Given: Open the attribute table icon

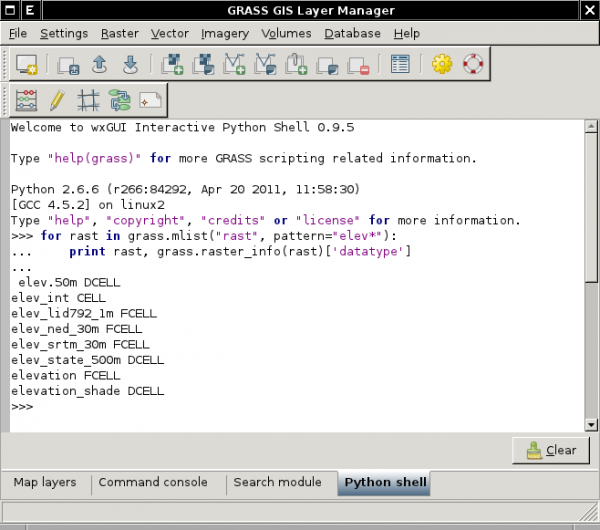Looking at the screenshot, I should [x=400, y=65].
